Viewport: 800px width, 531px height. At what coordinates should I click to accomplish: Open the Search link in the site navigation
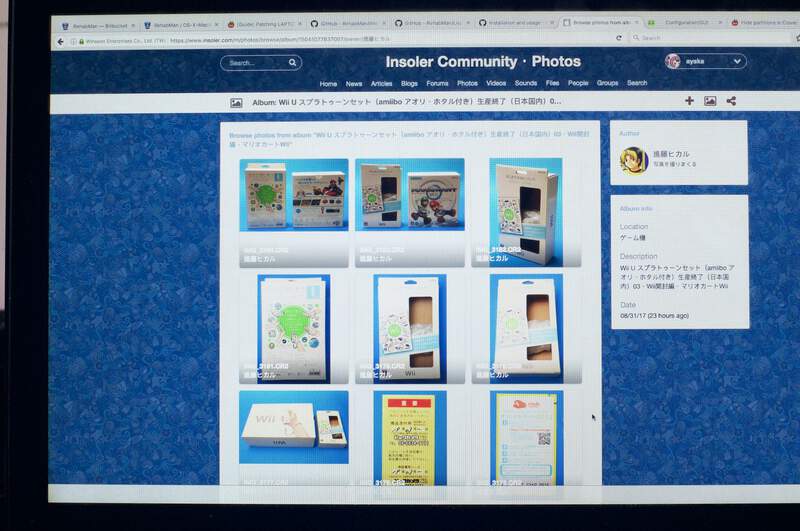click(x=637, y=83)
